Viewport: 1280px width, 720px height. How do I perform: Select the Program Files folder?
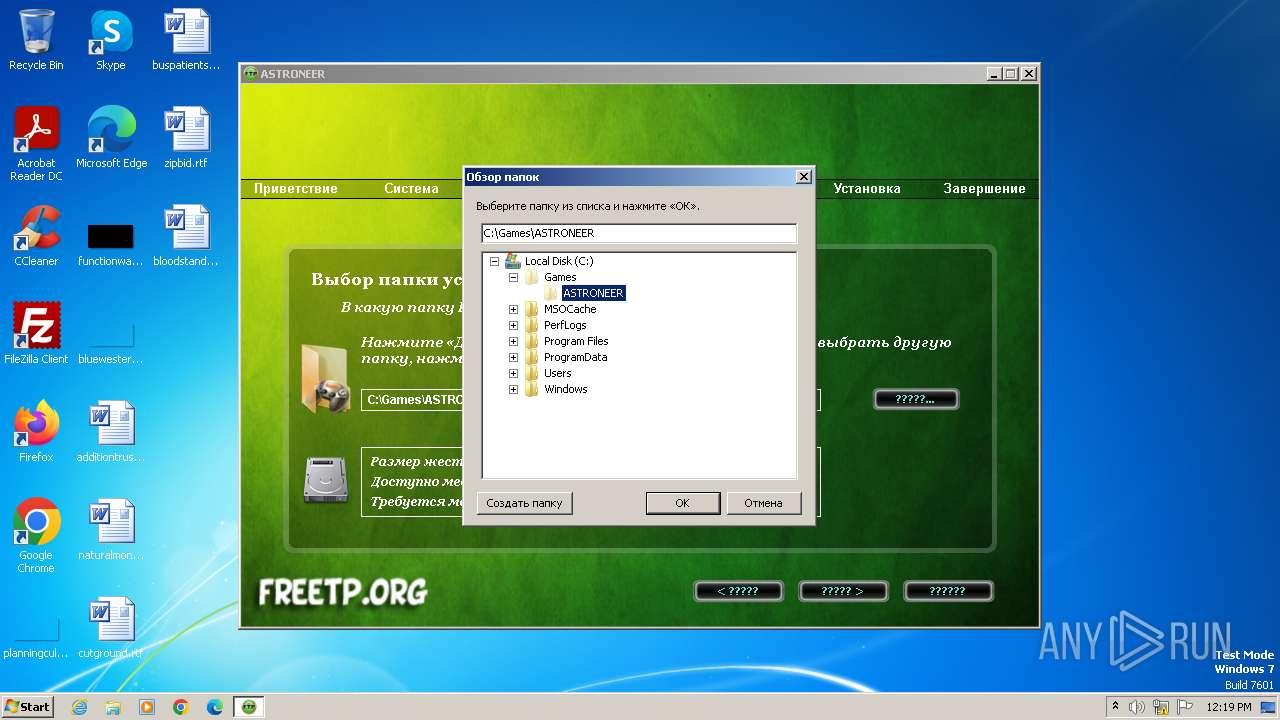click(x=576, y=341)
